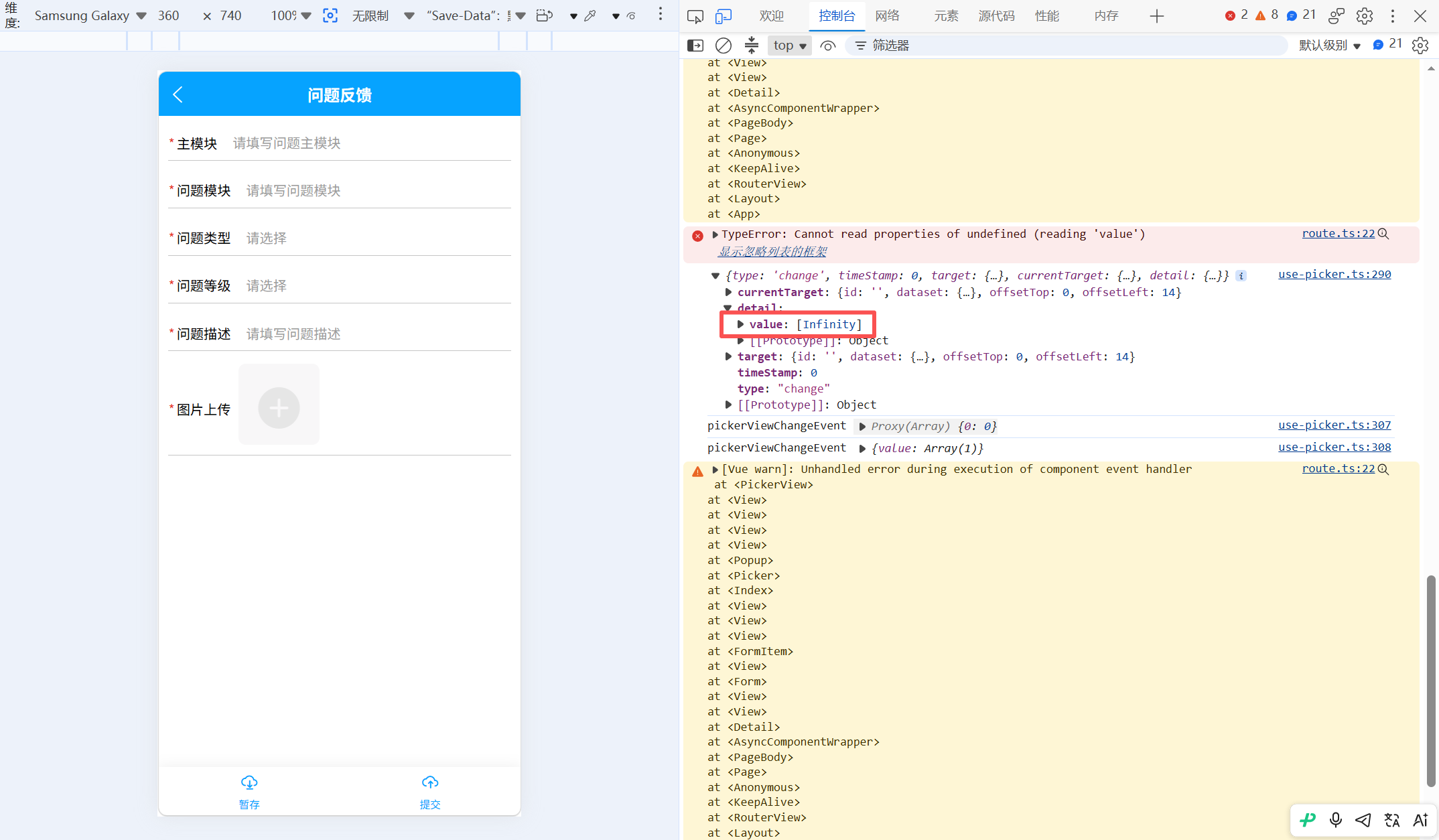
Task: Open the console settings gear
Action: (1420, 46)
